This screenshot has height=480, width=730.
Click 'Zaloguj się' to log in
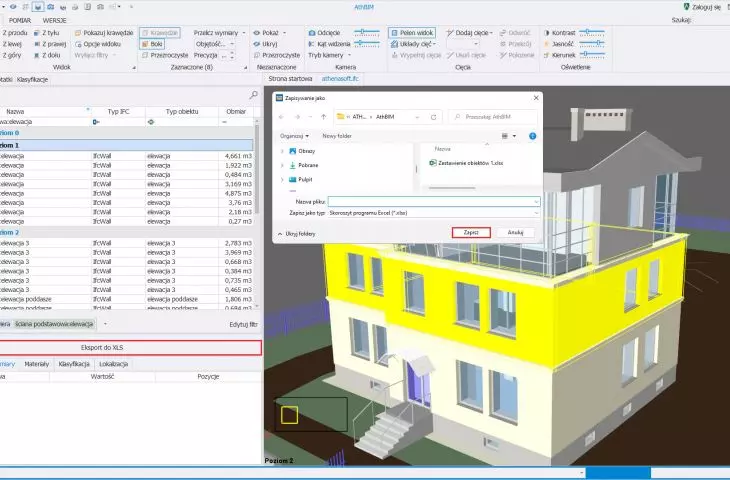(x=702, y=7)
